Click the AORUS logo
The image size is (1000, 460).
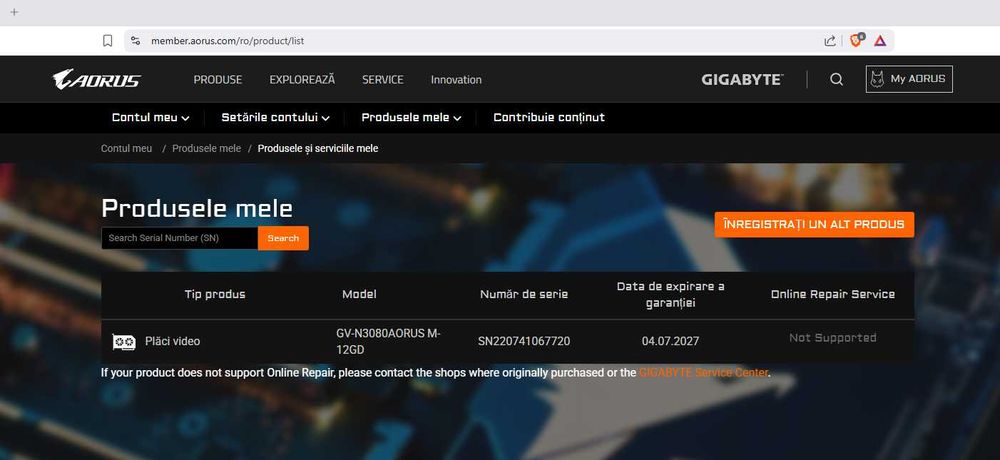coord(96,79)
